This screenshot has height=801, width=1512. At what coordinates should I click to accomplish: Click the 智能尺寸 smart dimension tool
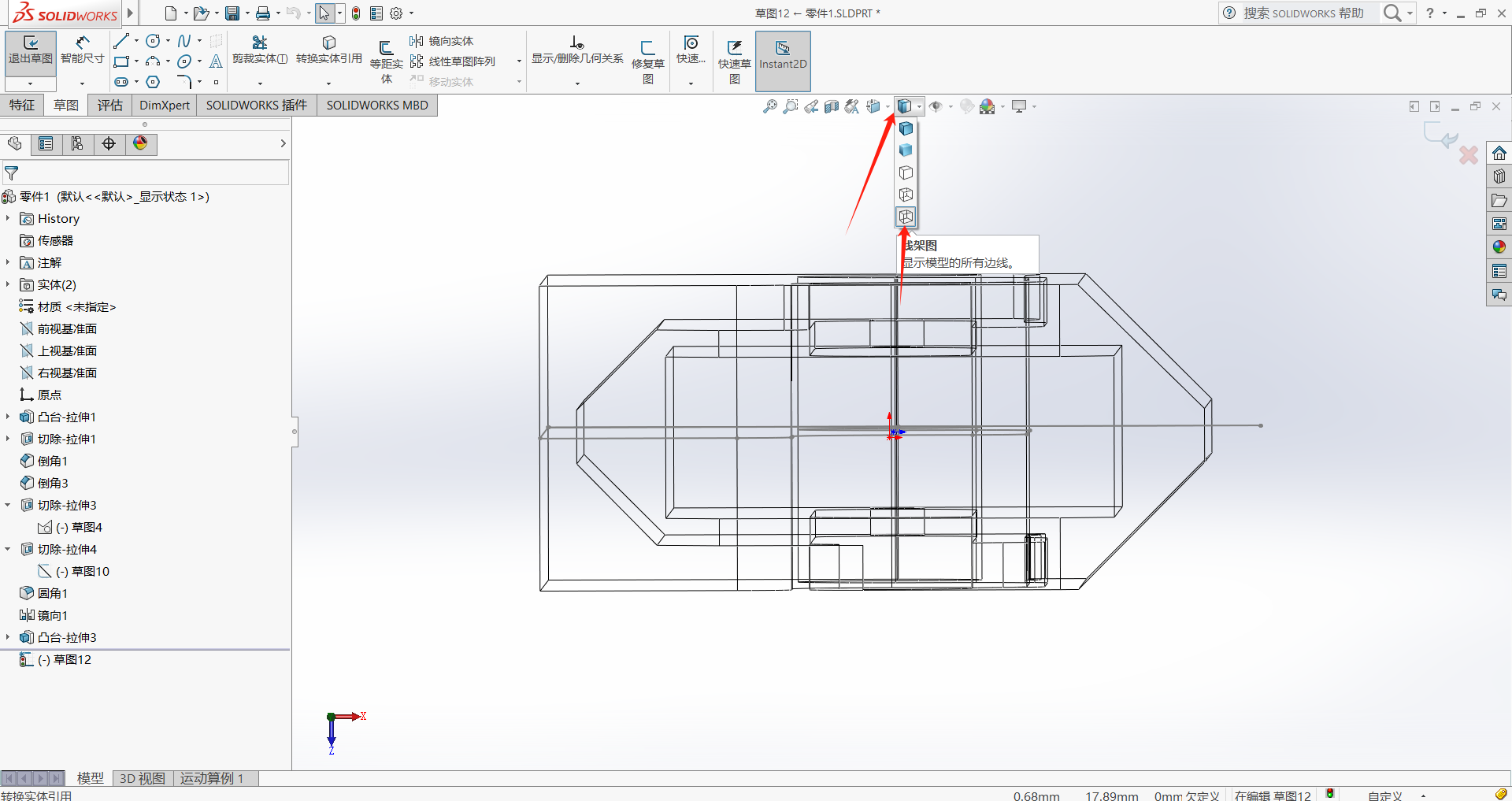pos(82,50)
